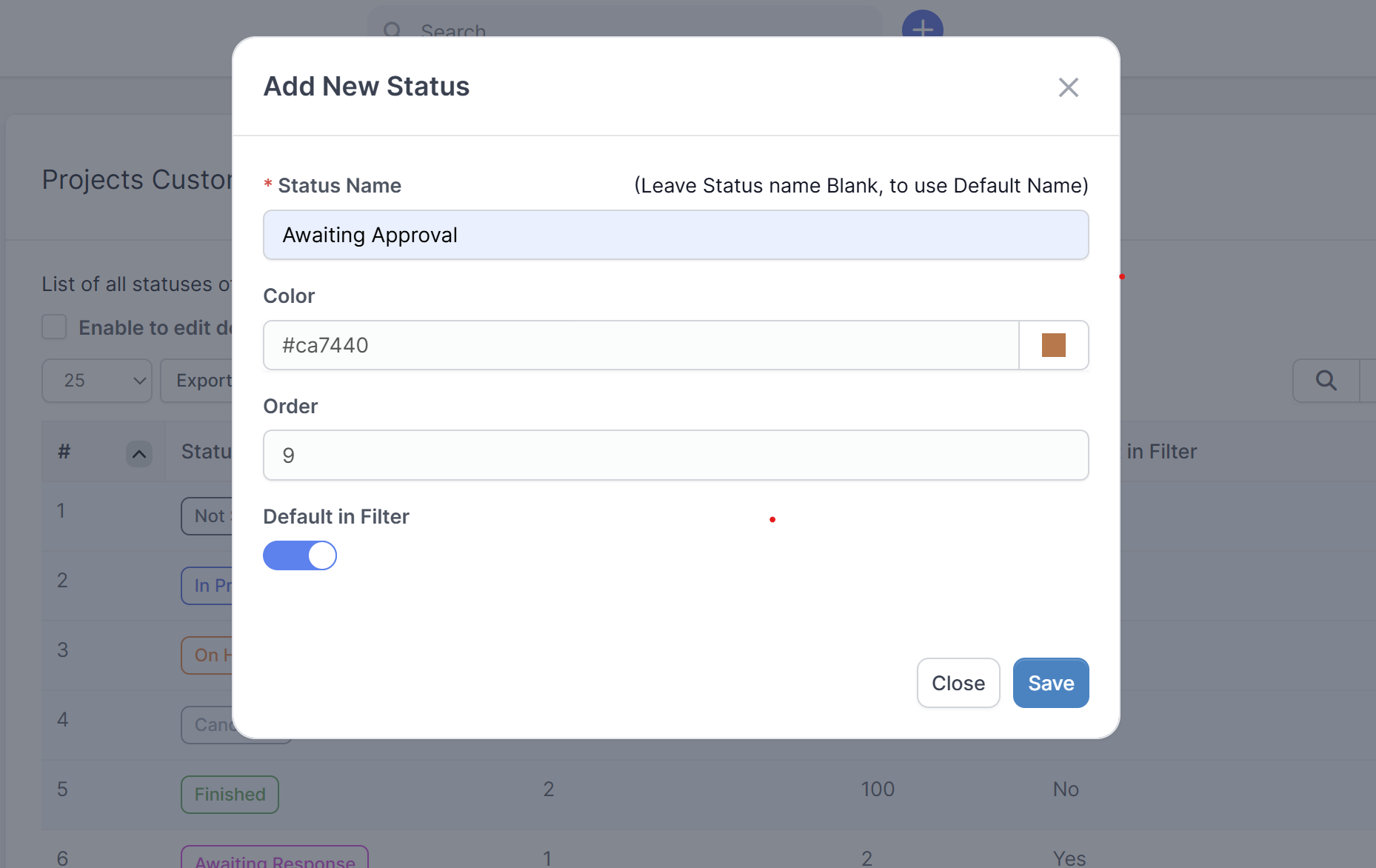Open the per-page count dropdown showing 25

click(x=96, y=380)
